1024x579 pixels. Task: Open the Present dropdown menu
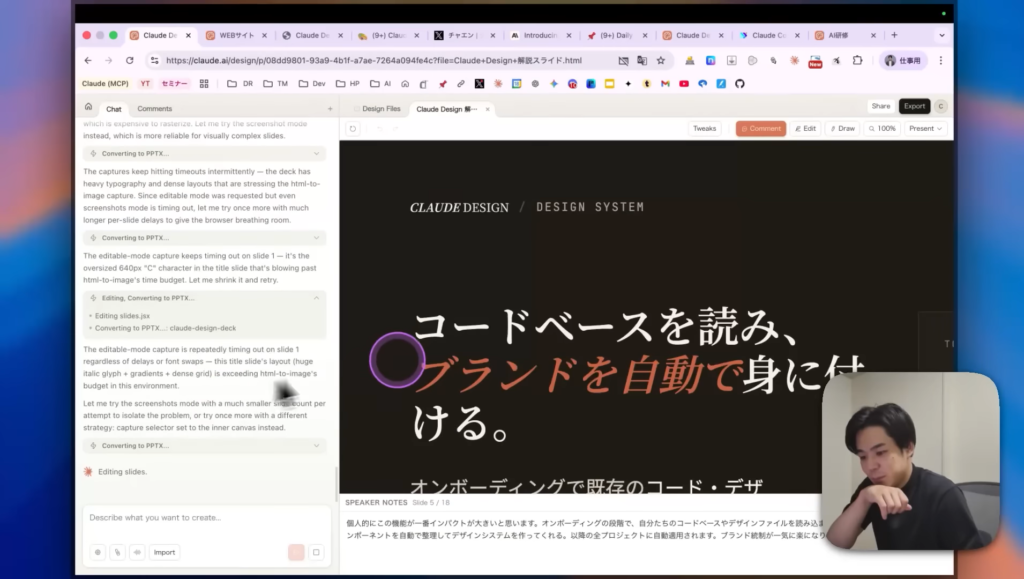click(x=925, y=129)
